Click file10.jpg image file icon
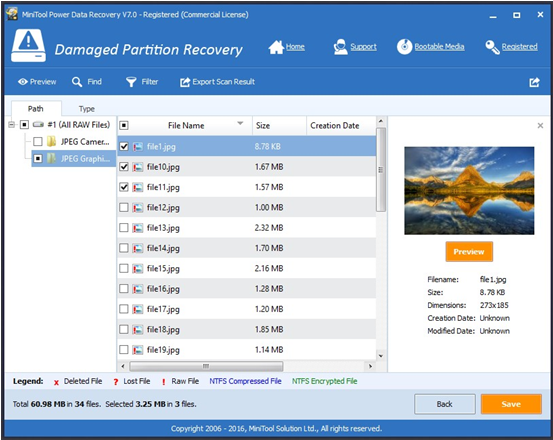This screenshot has width=553, height=440. (x=138, y=167)
